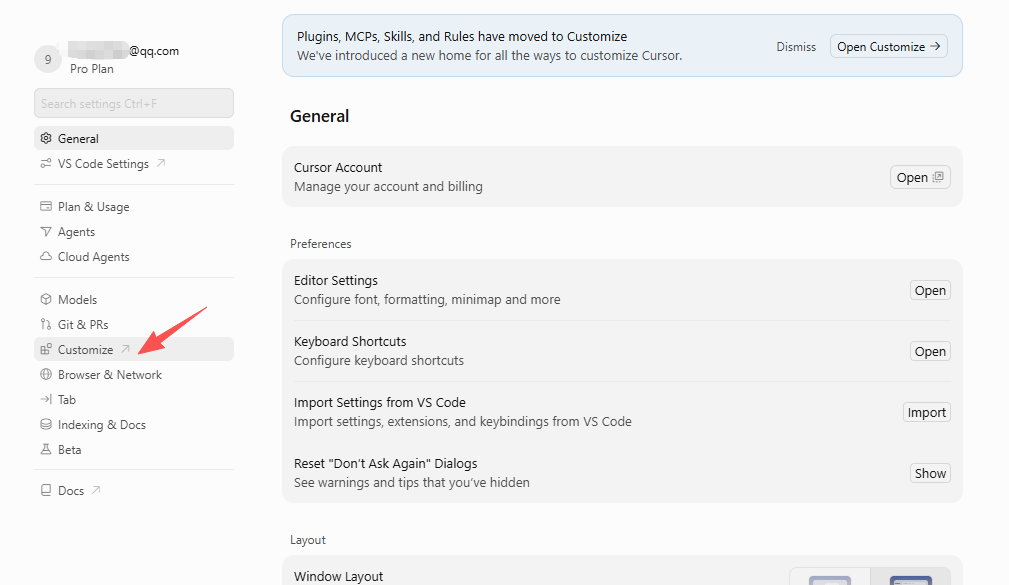Click Import for VS Code settings

(927, 413)
